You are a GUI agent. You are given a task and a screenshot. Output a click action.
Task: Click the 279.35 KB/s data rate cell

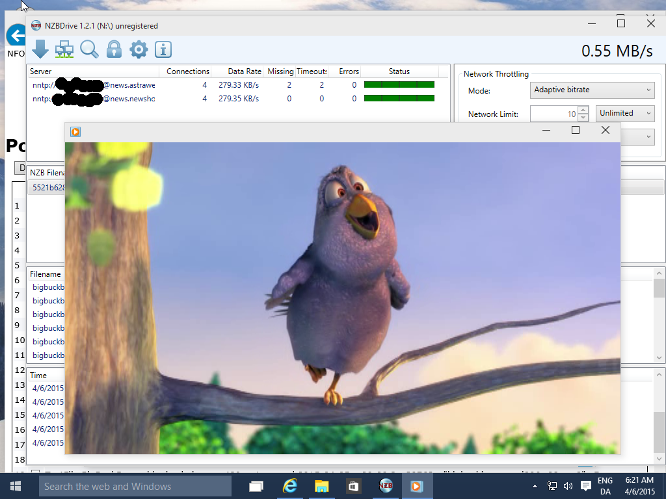pyautogui.click(x=239, y=99)
